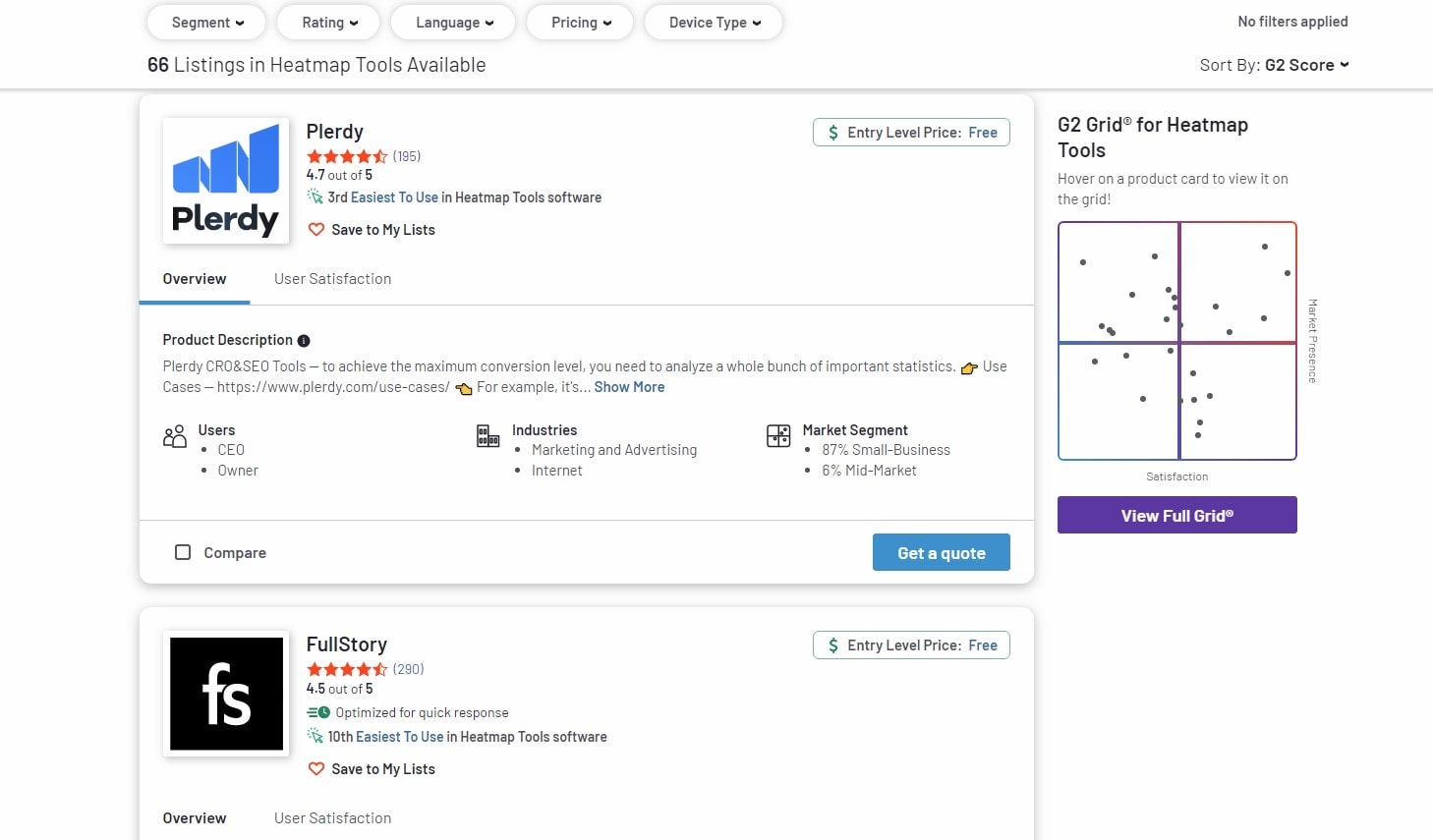
Task: Click the Industries building icon
Action: point(487,436)
